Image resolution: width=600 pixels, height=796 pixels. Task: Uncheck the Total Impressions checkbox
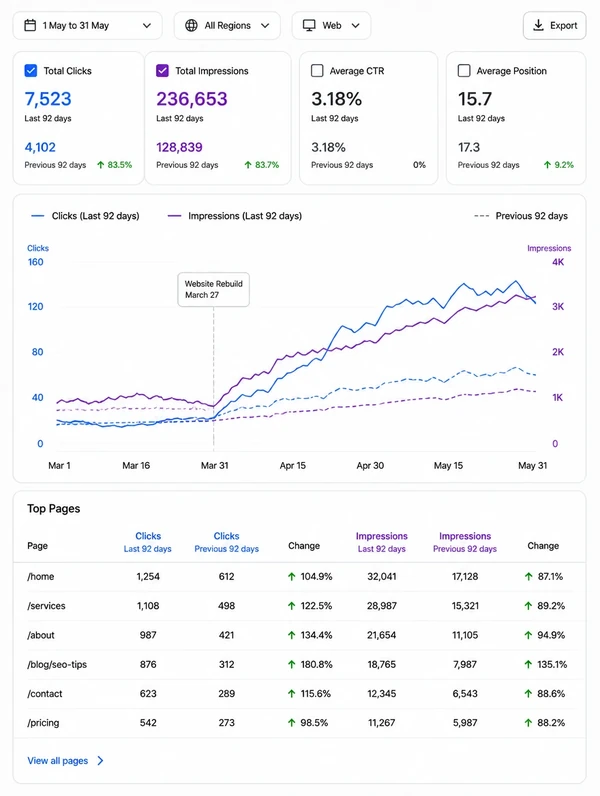tap(162, 71)
